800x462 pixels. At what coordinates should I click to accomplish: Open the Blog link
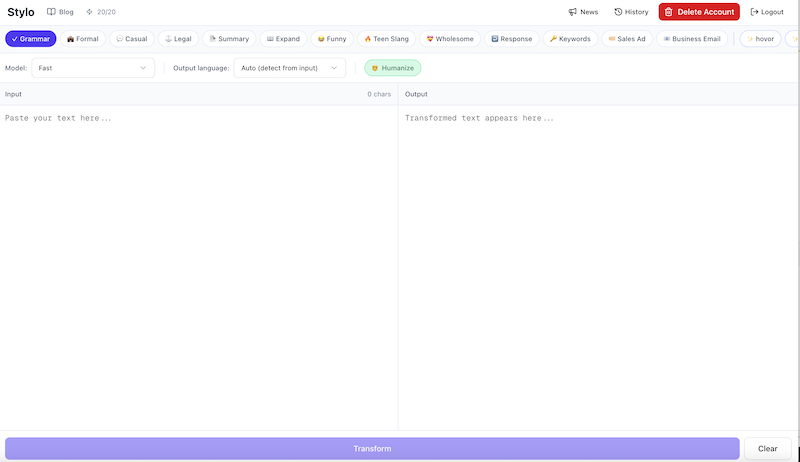(x=60, y=12)
